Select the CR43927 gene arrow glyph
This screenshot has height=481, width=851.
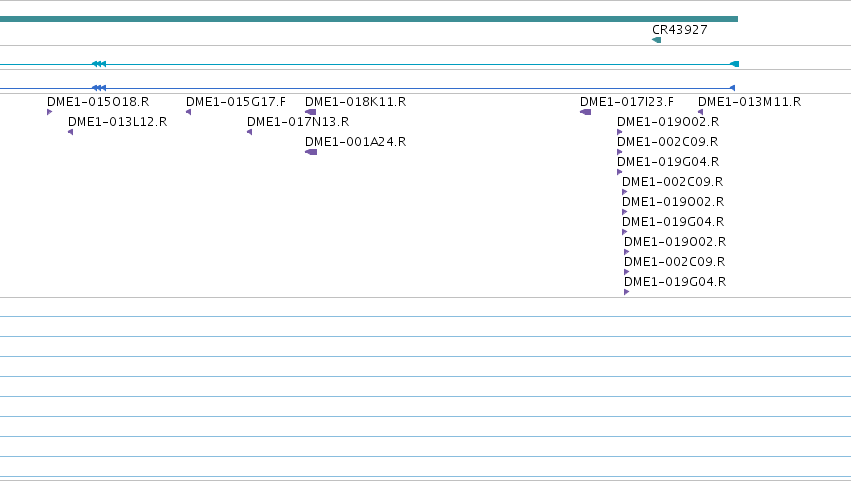pyautogui.click(x=656, y=40)
